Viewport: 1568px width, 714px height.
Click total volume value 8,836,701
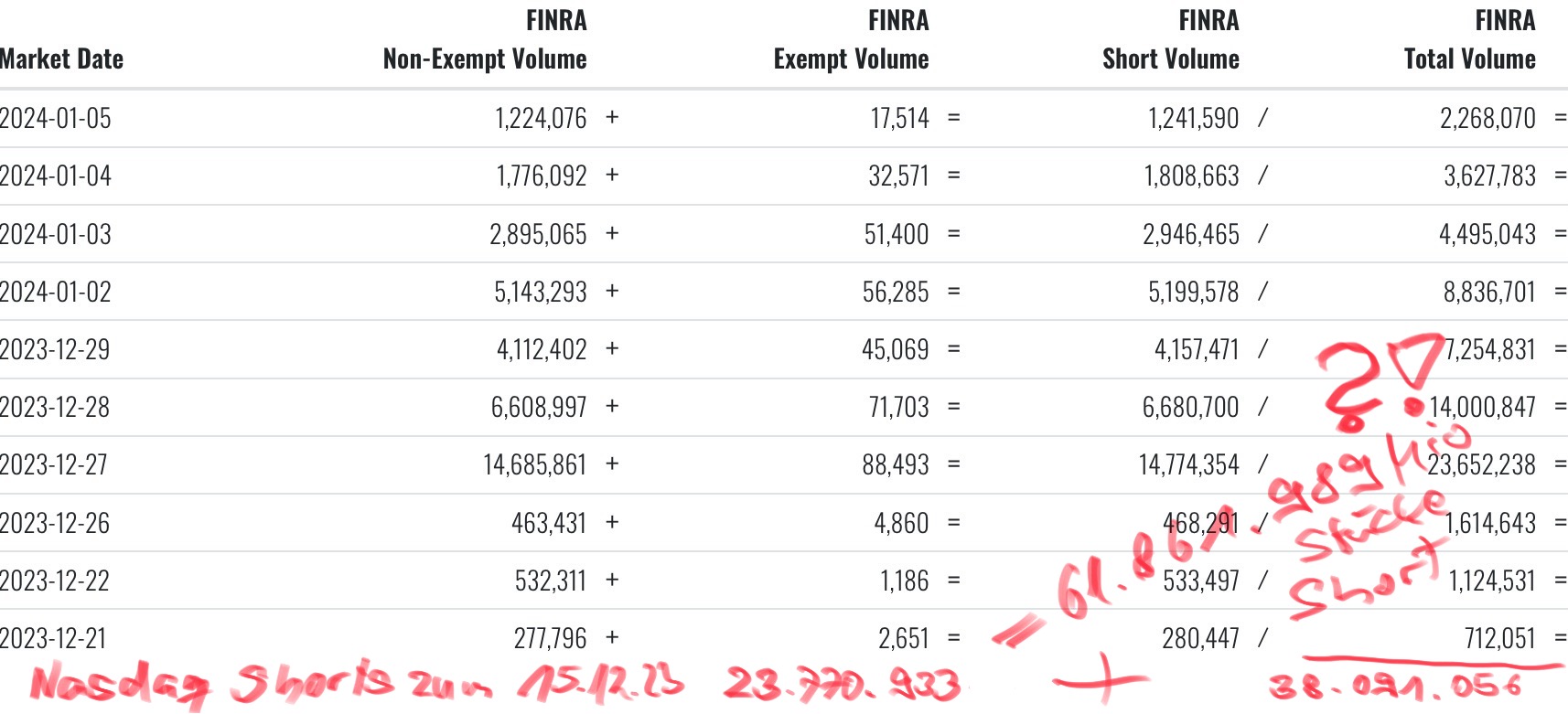pyautogui.click(x=1489, y=293)
